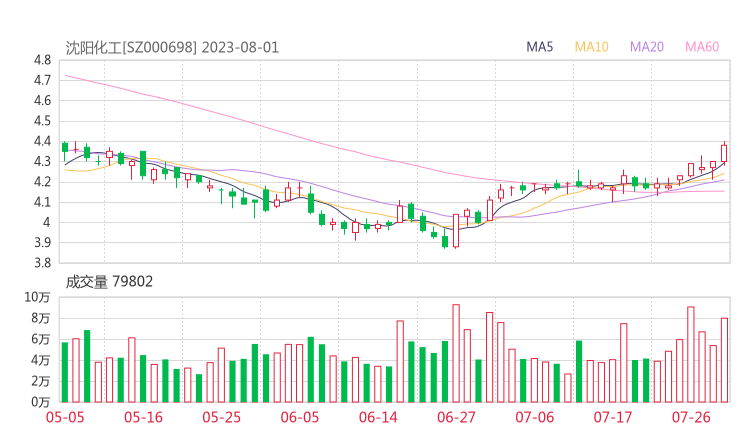
Task: Click the 4.1 price axis label
Action: [42, 202]
